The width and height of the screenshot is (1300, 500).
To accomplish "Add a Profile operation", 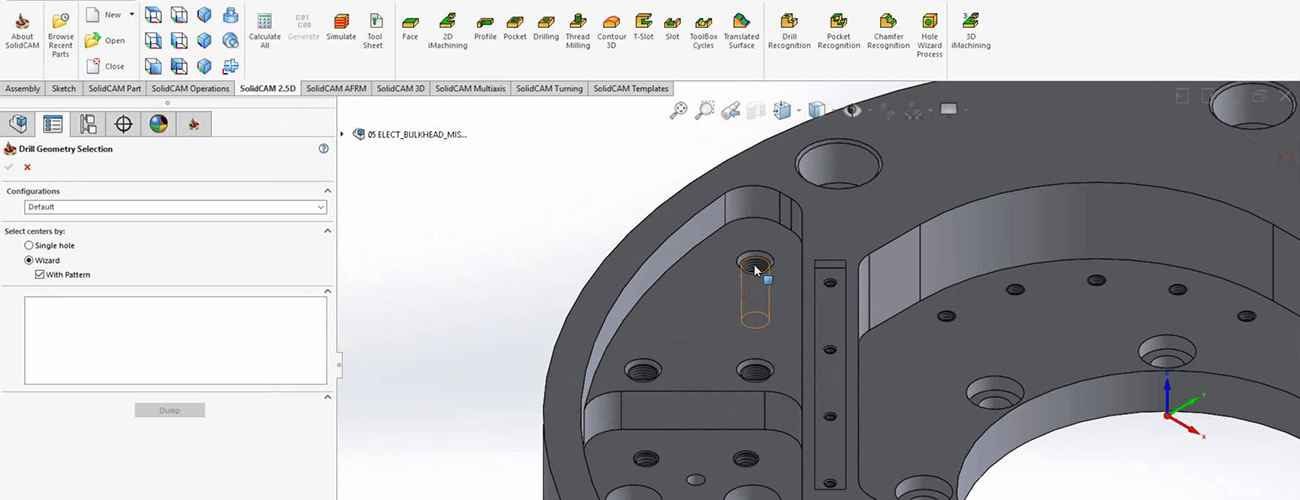I will pos(485,27).
